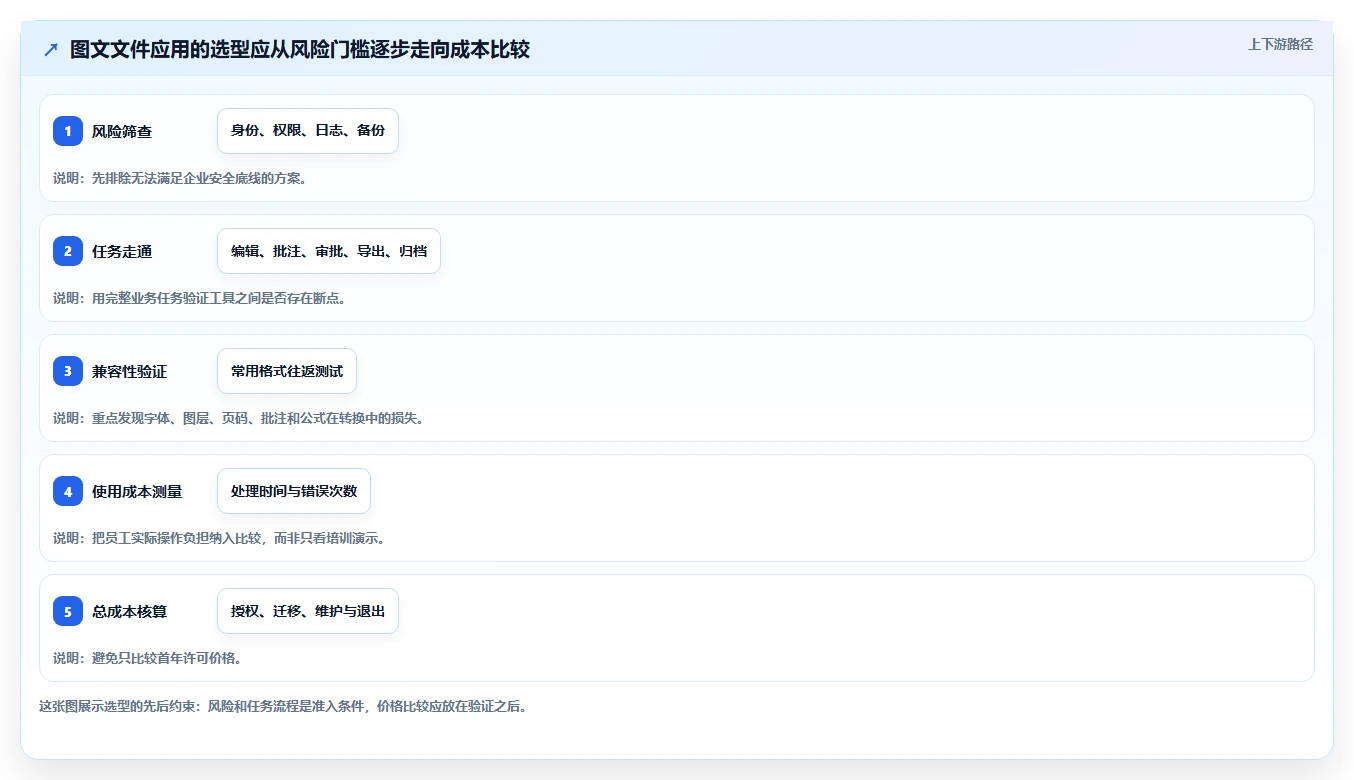Image resolution: width=1354 pixels, height=780 pixels.
Task: Click the 使用成本测量 step title
Action: coord(137,491)
